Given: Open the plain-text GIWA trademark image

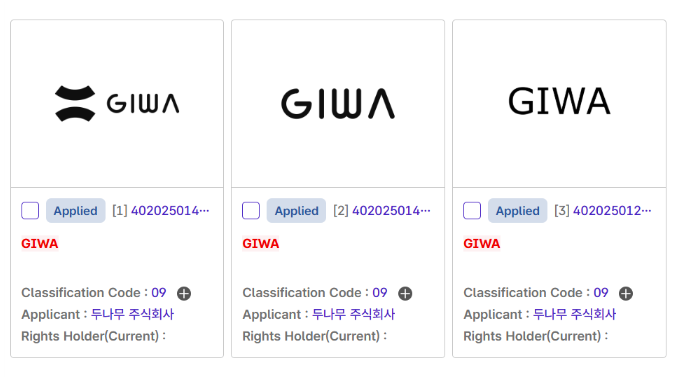Looking at the screenshot, I should point(559,101).
